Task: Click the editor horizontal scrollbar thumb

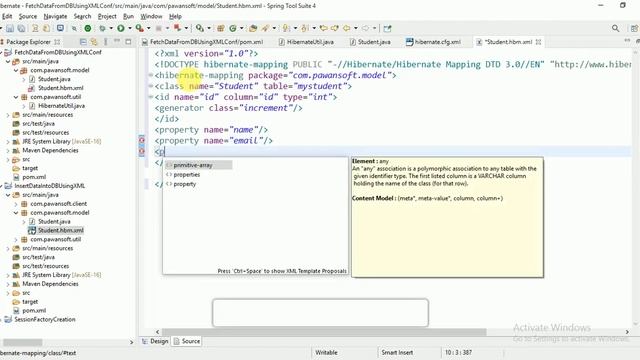Action: (324, 332)
